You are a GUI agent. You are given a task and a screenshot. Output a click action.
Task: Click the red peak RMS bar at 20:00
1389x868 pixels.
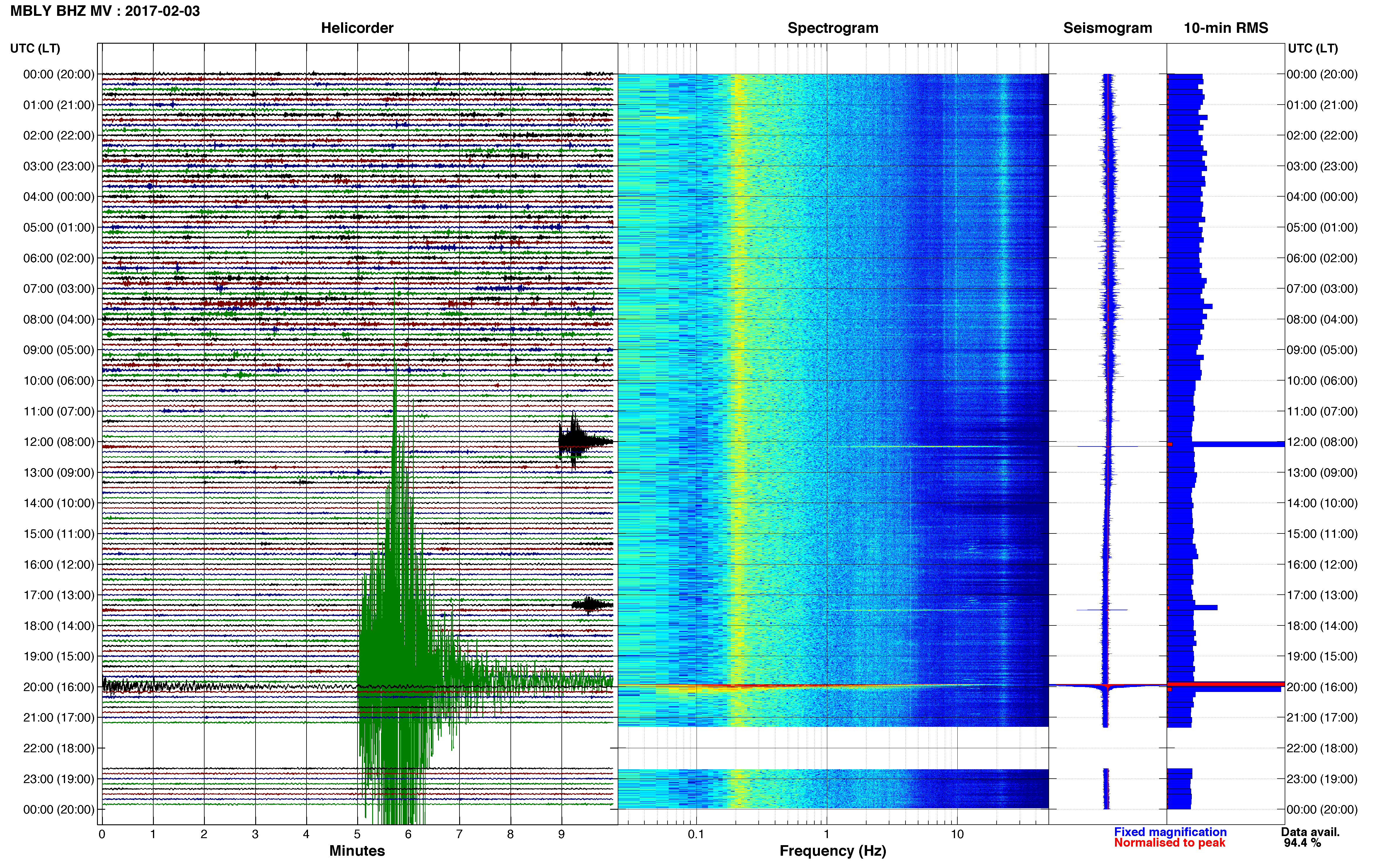[1226, 684]
